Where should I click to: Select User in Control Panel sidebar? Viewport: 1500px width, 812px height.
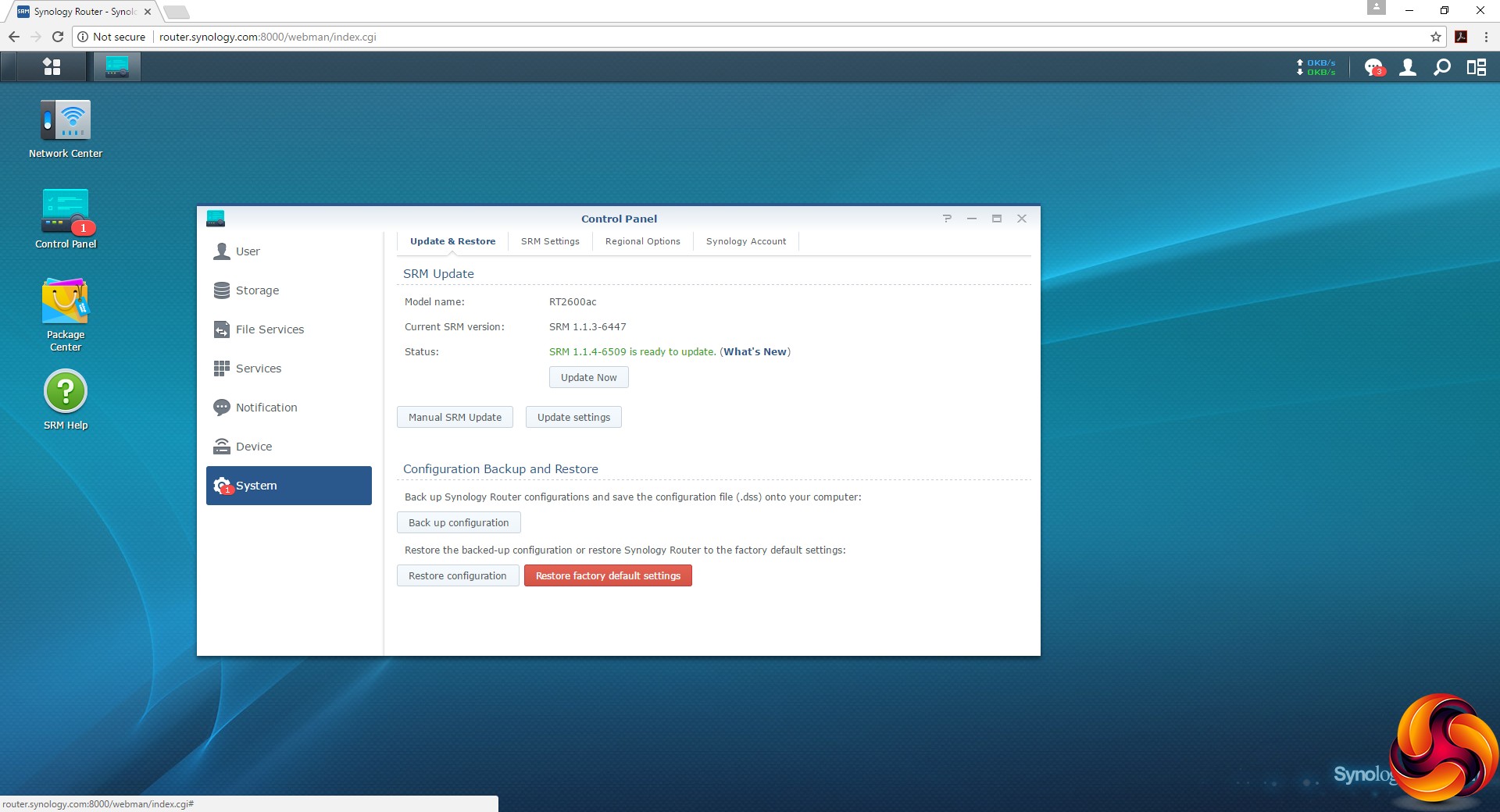pos(289,251)
